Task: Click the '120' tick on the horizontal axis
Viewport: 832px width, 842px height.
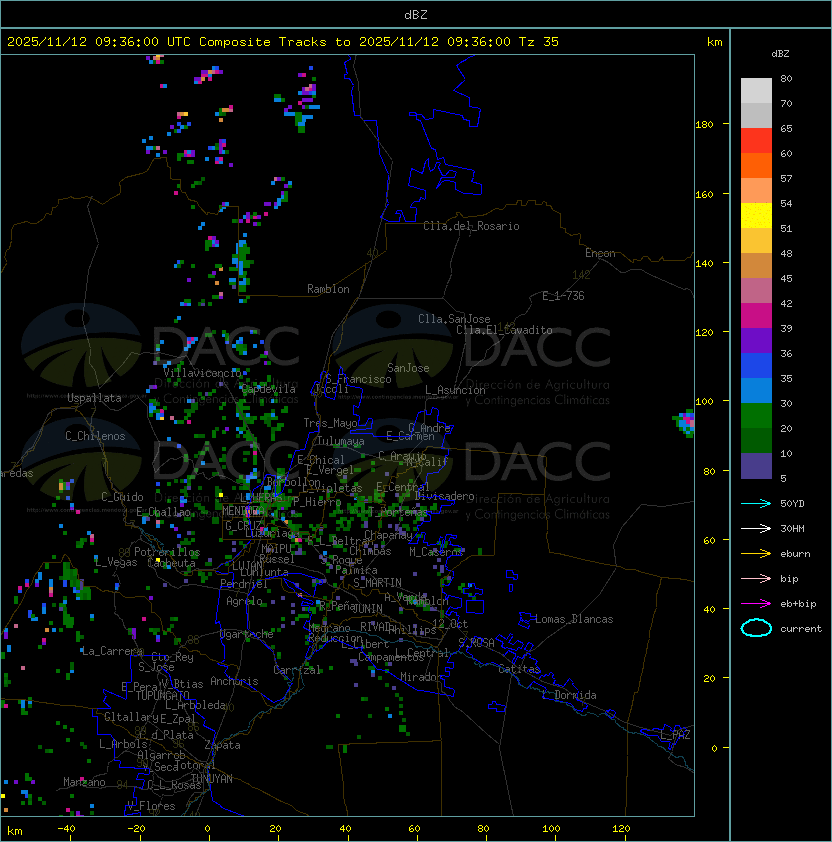Action: click(621, 829)
